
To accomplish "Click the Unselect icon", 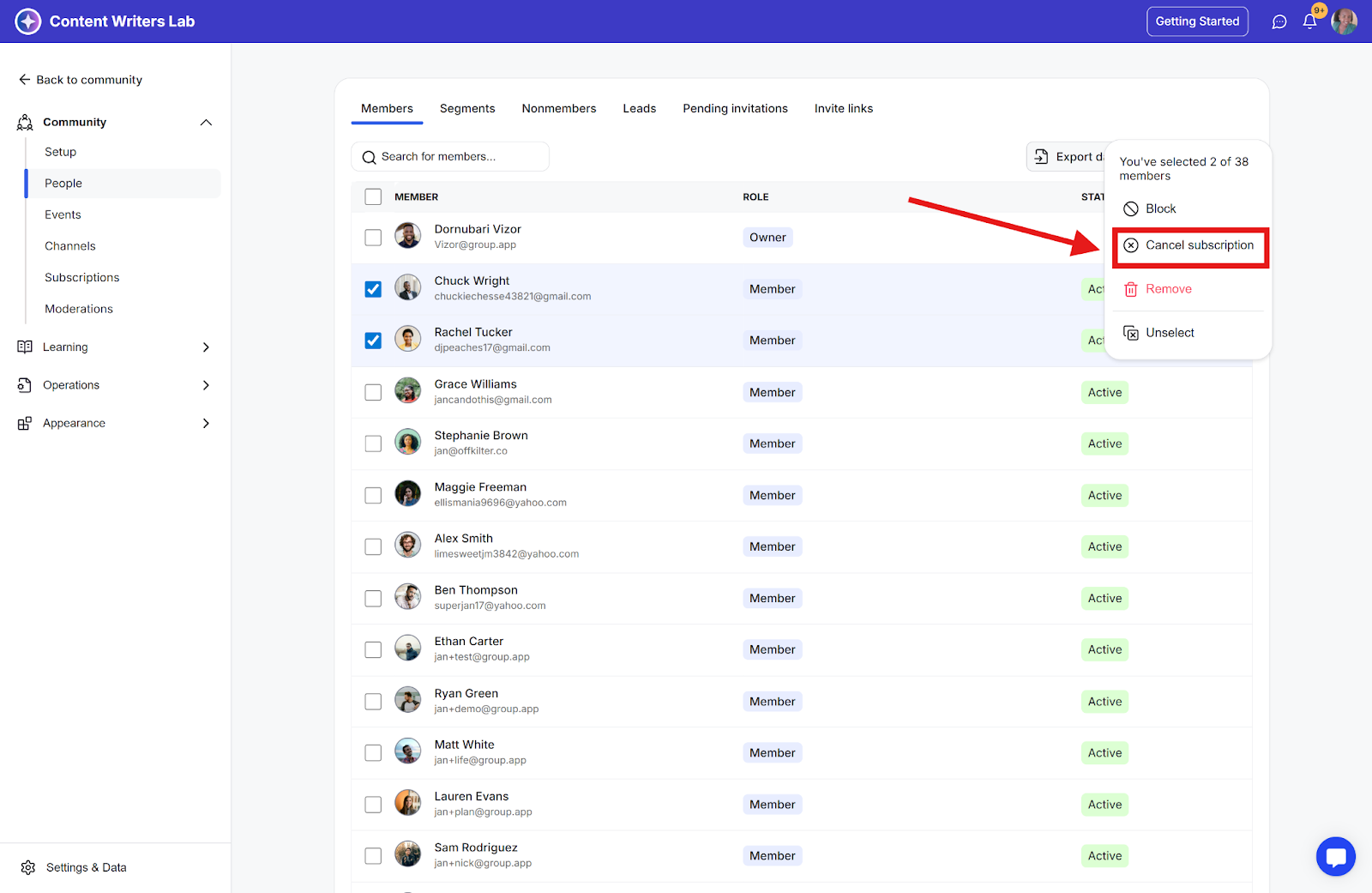I will pos(1131,334).
